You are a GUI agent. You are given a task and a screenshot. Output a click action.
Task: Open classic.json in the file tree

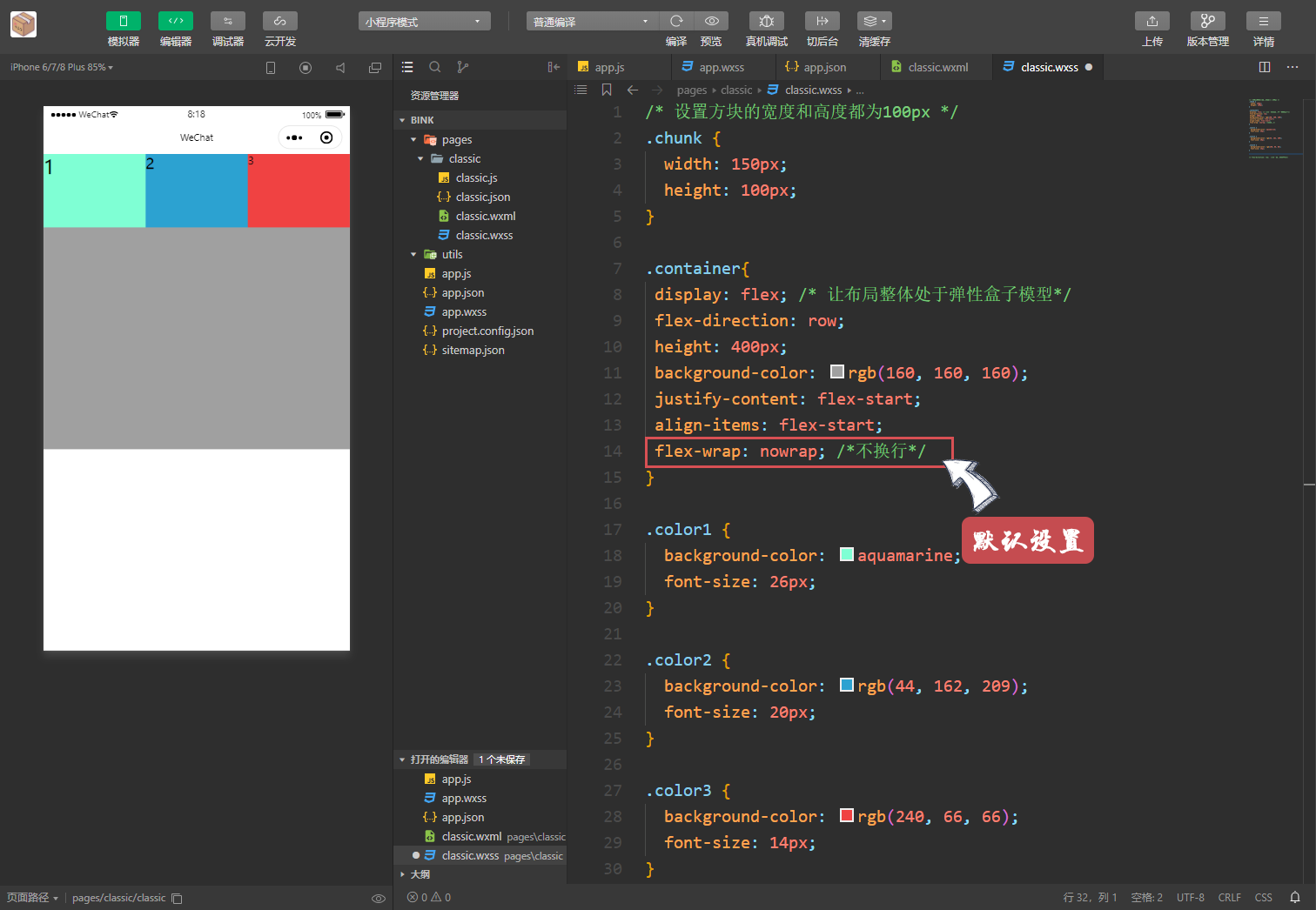point(483,197)
